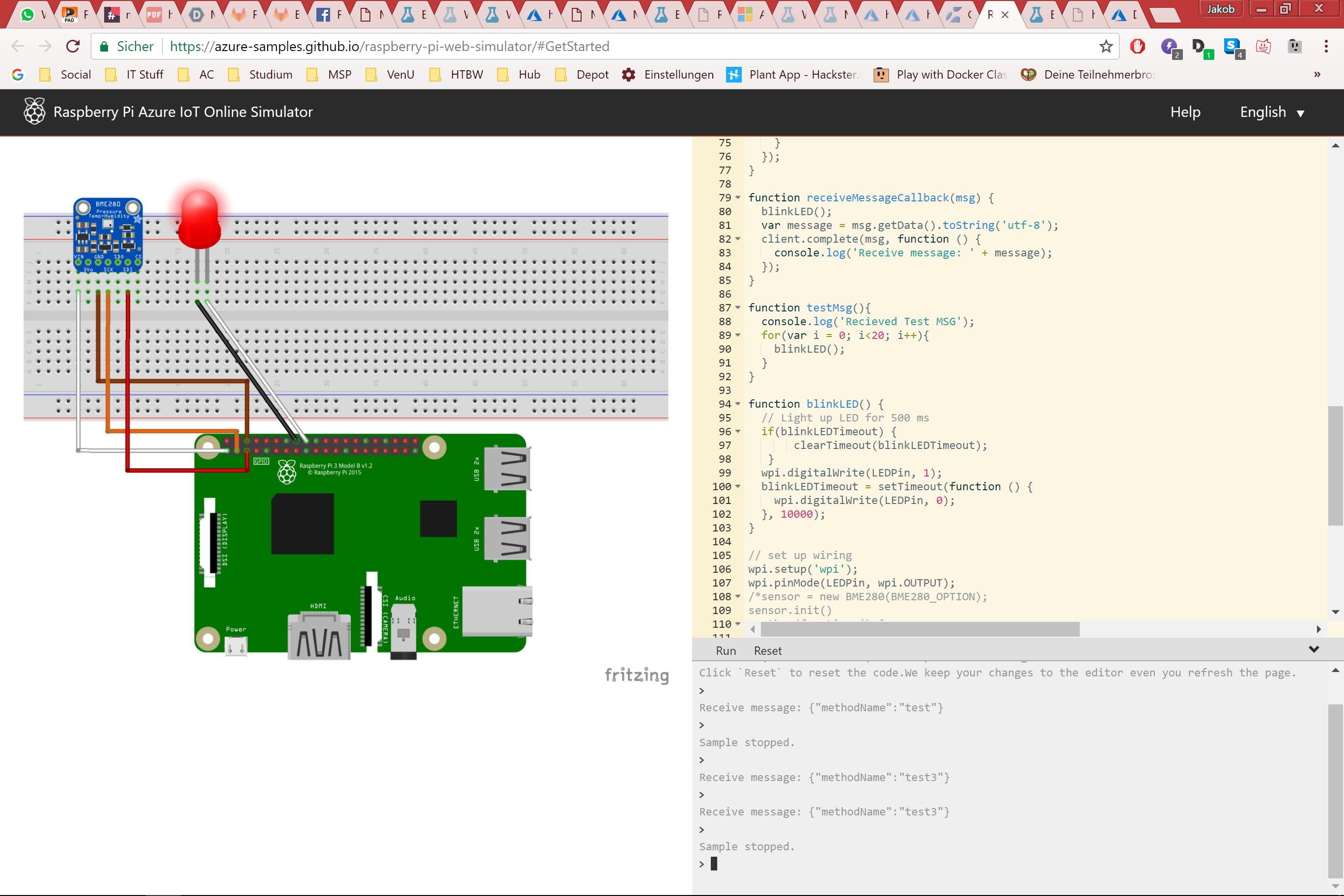The image size is (1344, 896).
Task: Click the browser reload icon
Action: [73, 46]
